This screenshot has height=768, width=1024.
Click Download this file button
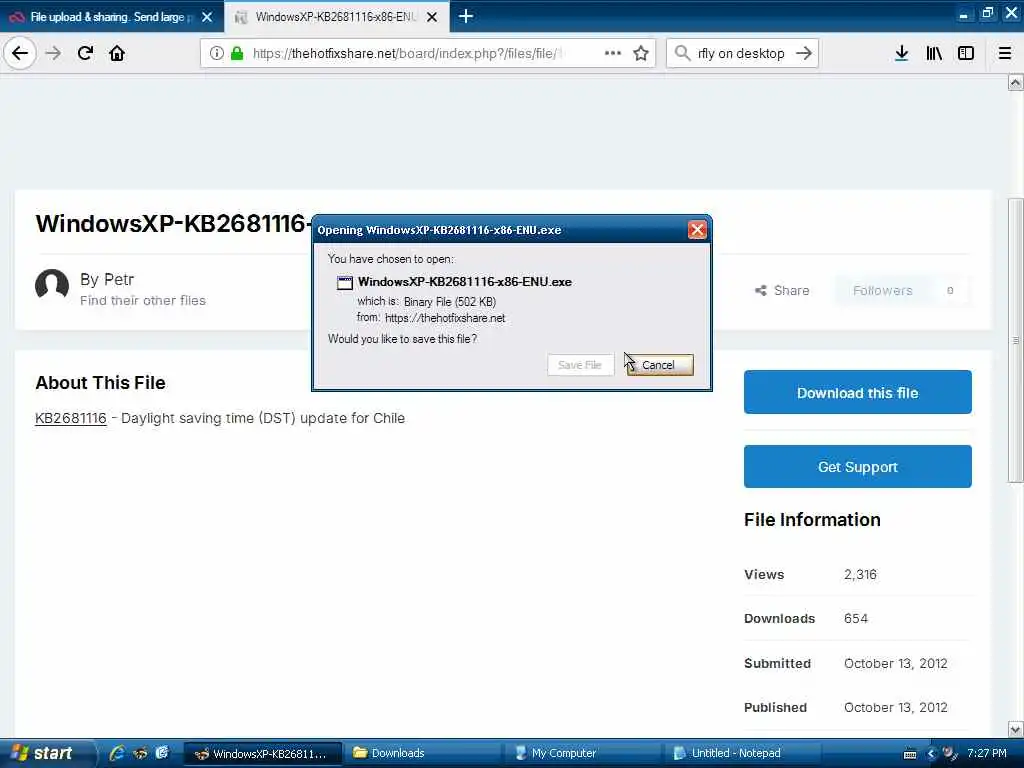pos(857,392)
